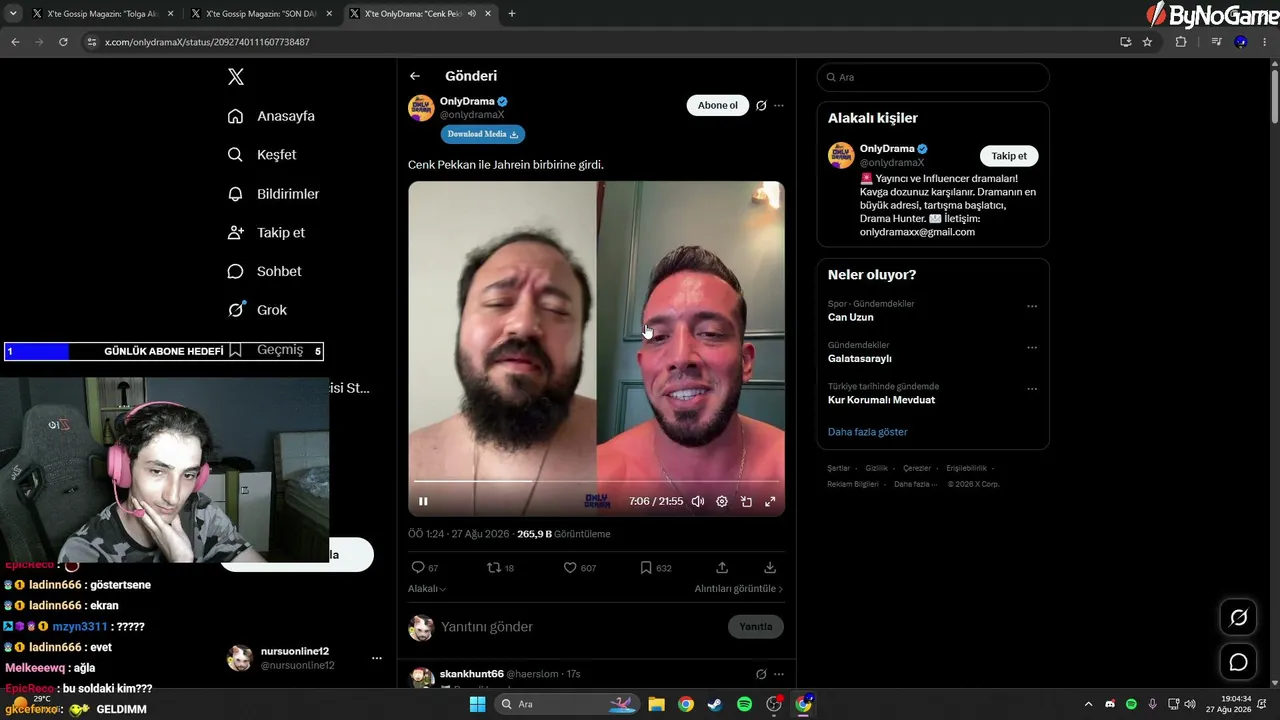Open Grok from the sidebar
The height and width of the screenshot is (720, 1280).
(x=257, y=310)
